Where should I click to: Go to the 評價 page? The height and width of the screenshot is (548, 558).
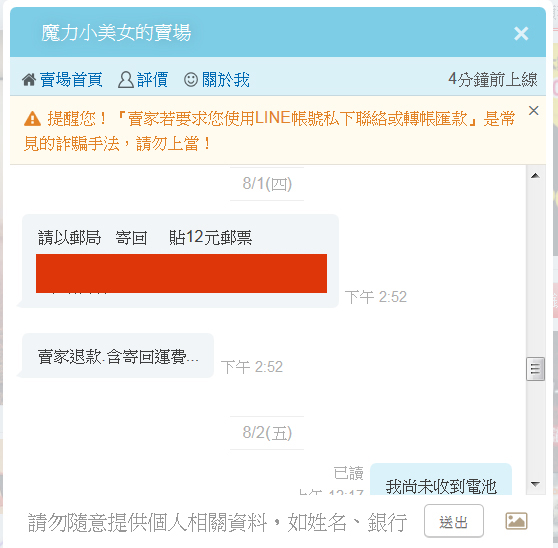[152, 79]
